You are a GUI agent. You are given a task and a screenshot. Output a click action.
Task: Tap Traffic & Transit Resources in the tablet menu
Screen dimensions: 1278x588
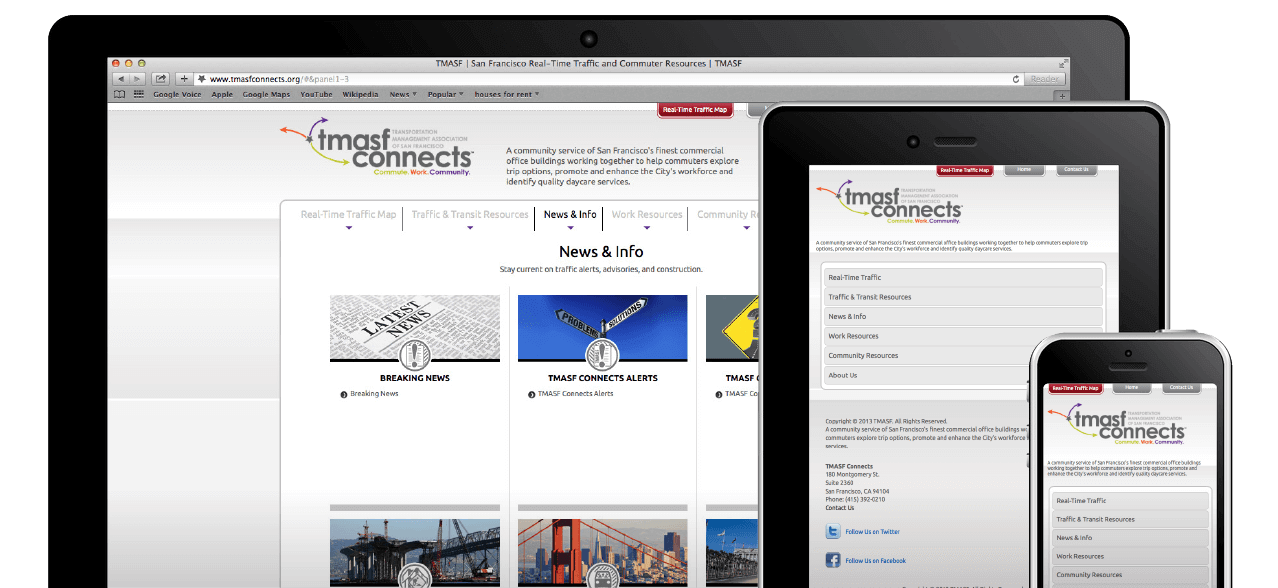963,297
